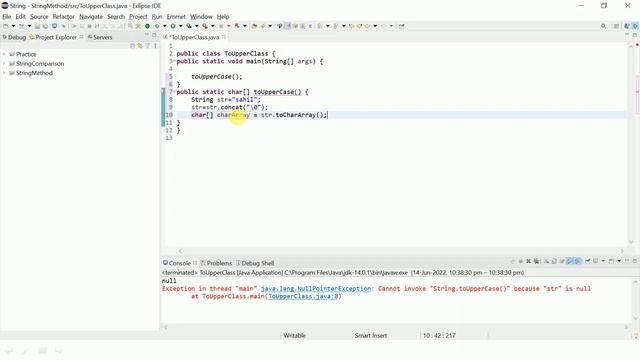Open the Project menu
The height and width of the screenshot is (360, 640).
click(x=138, y=17)
